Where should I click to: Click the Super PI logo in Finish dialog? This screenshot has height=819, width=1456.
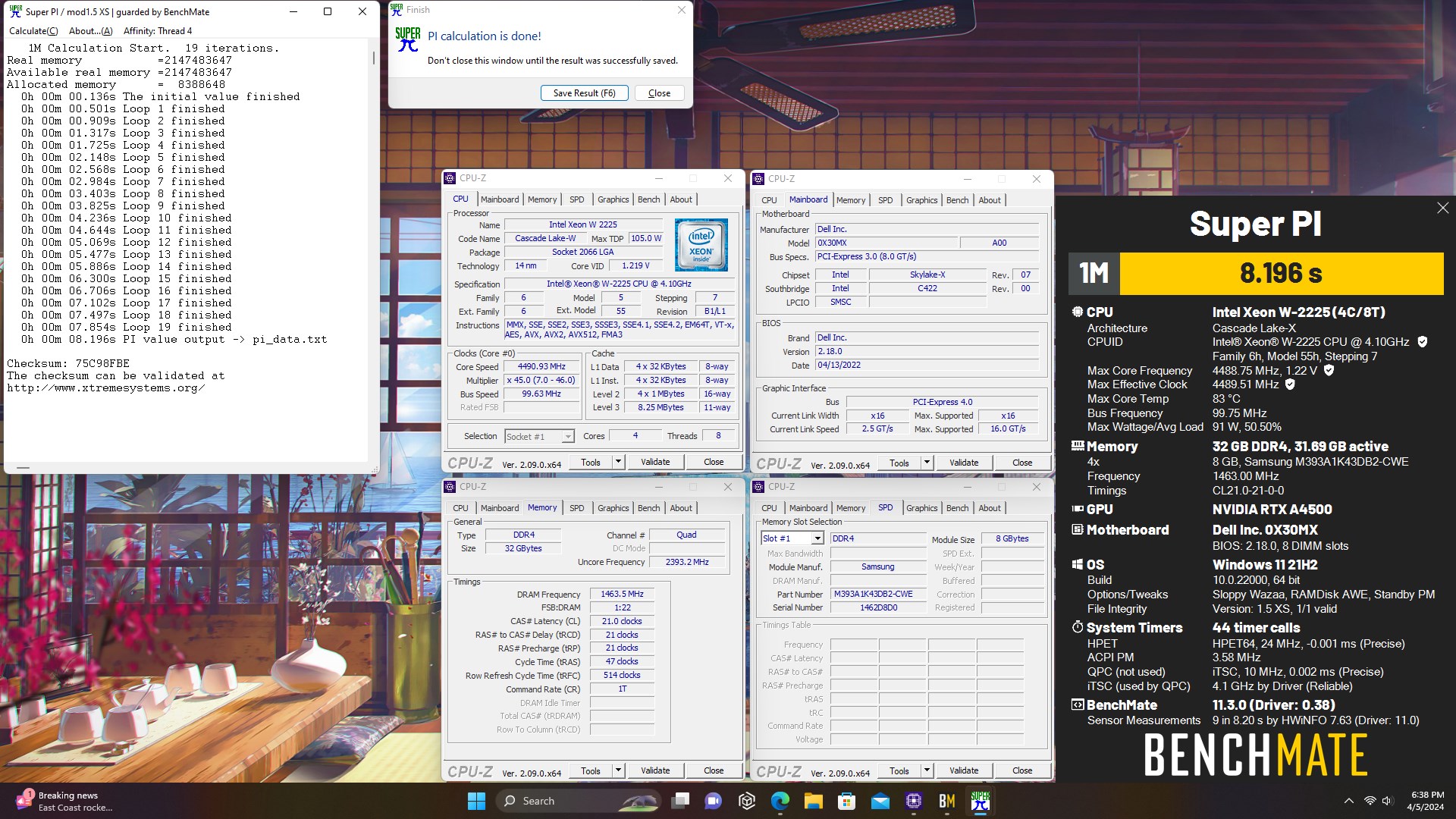(x=408, y=39)
